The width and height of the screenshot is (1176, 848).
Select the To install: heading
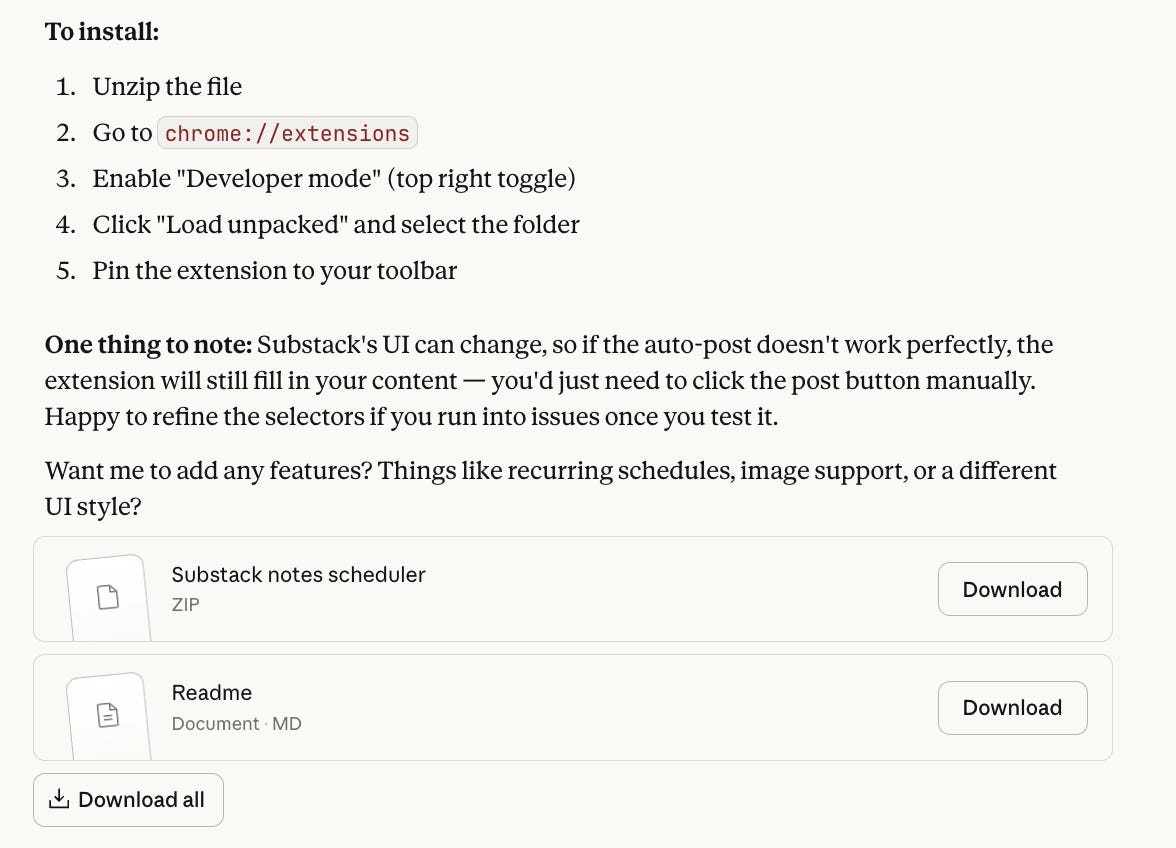point(102,31)
